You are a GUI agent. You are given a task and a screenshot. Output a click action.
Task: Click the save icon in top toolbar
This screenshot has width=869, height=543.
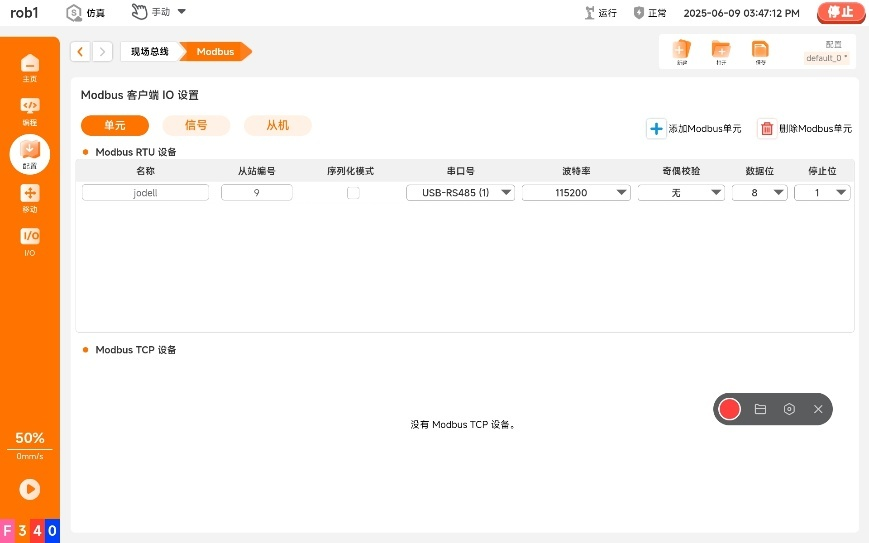(x=760, y=51)
